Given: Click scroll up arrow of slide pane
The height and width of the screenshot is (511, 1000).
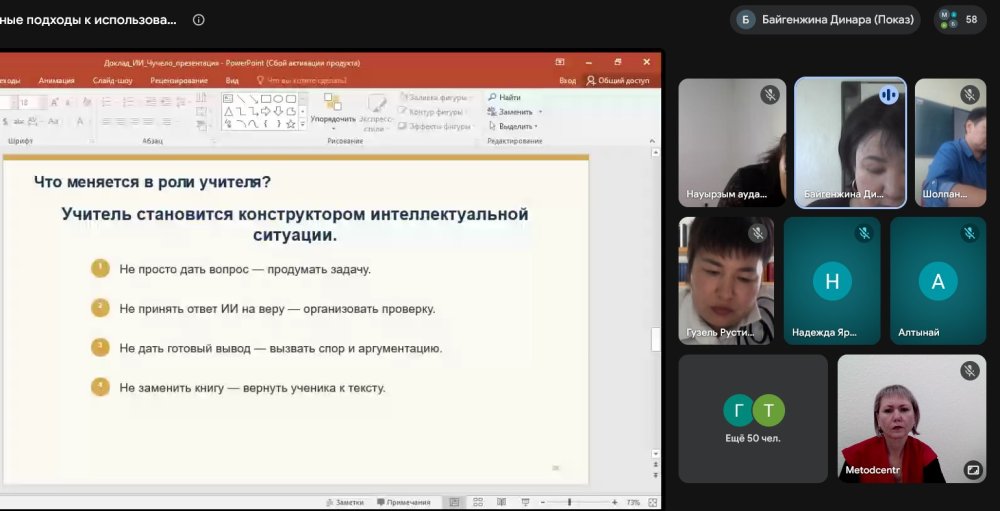Looking at the screenshot, I should point(656,153).
